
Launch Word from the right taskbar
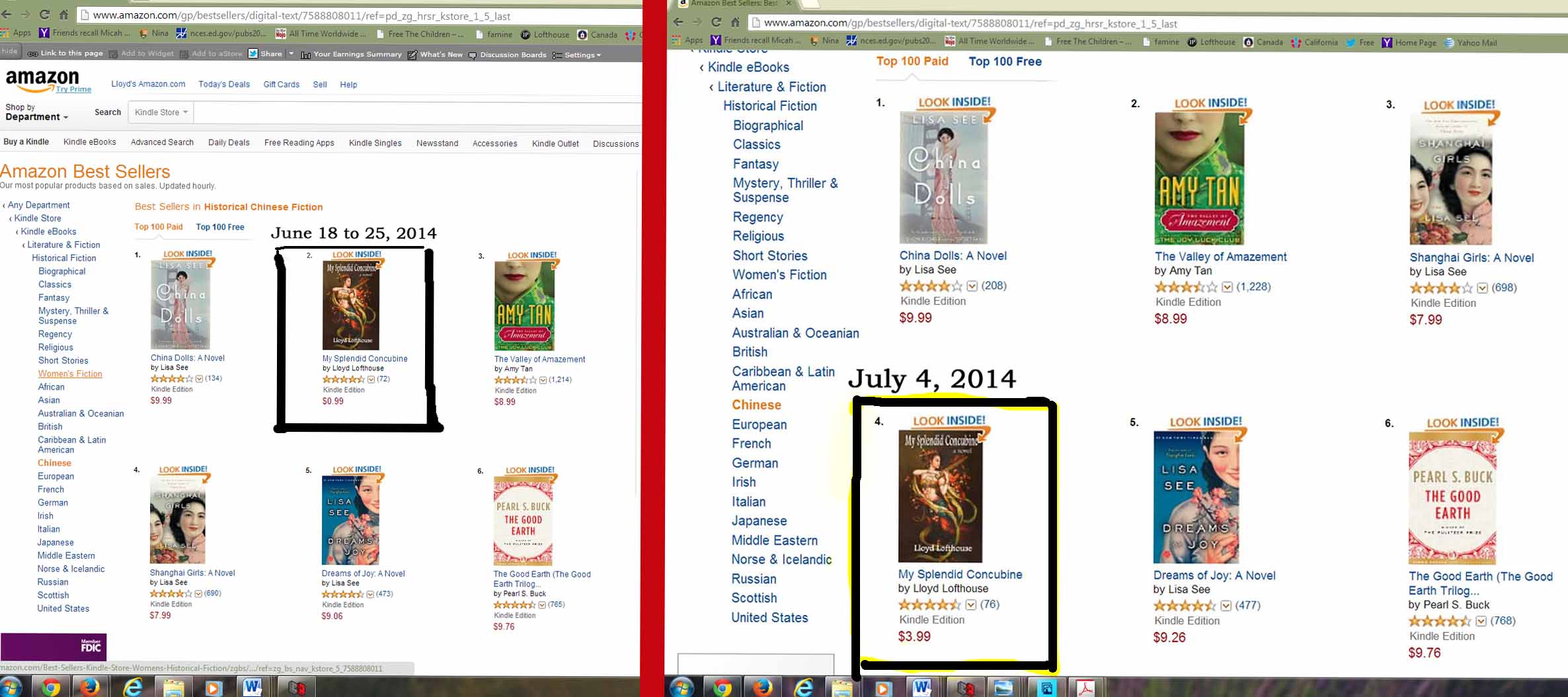point(922,688)
